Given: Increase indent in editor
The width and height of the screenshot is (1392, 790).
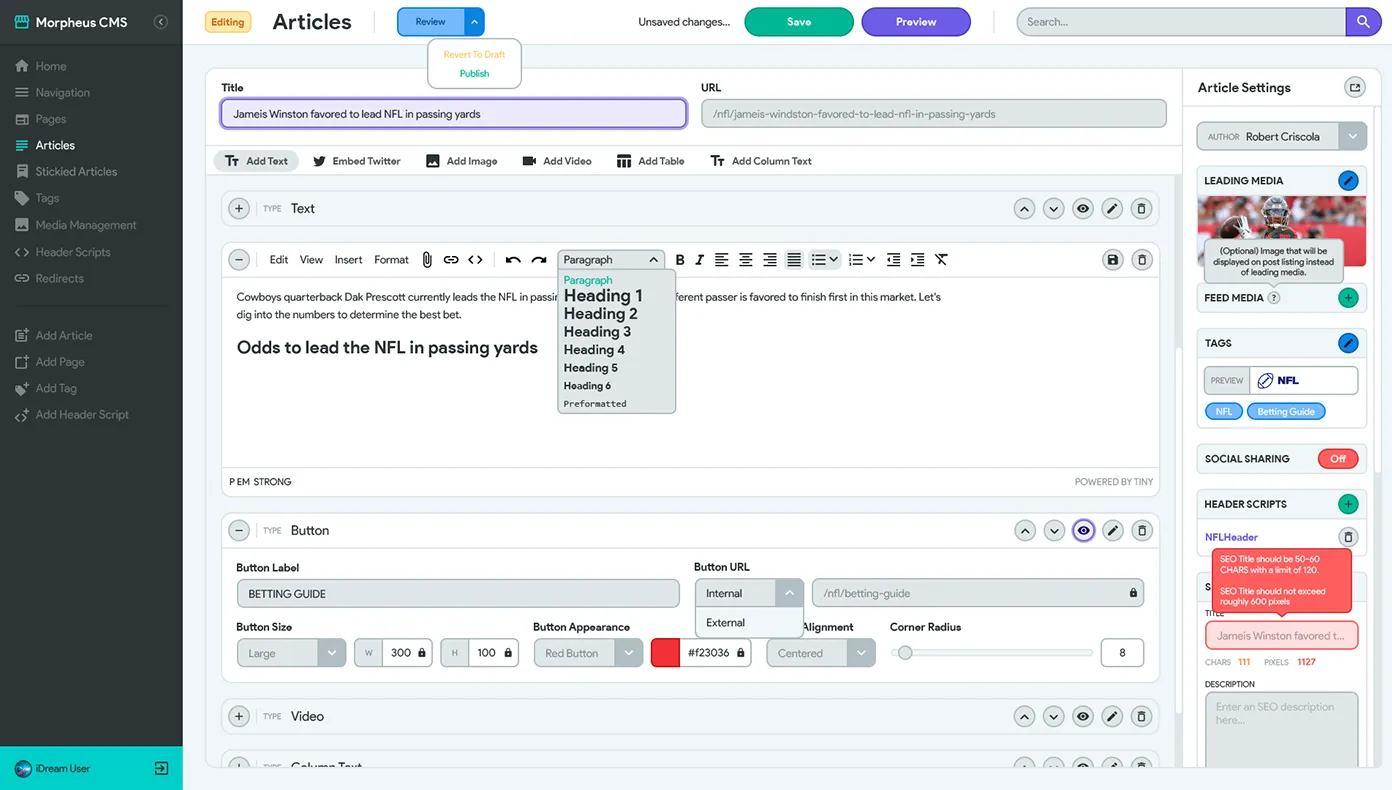Looking at the screenshot, I should click(x=917, y=260).
